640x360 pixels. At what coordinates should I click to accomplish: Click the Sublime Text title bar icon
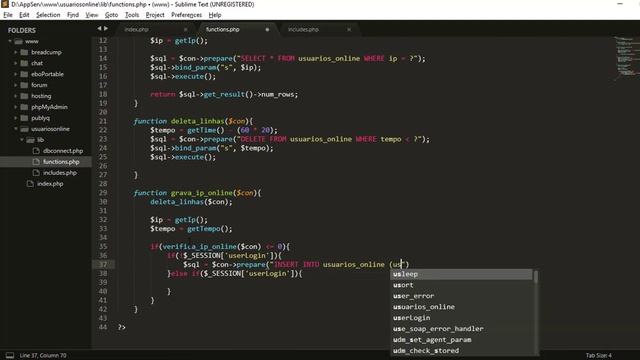tap(5, 4)
